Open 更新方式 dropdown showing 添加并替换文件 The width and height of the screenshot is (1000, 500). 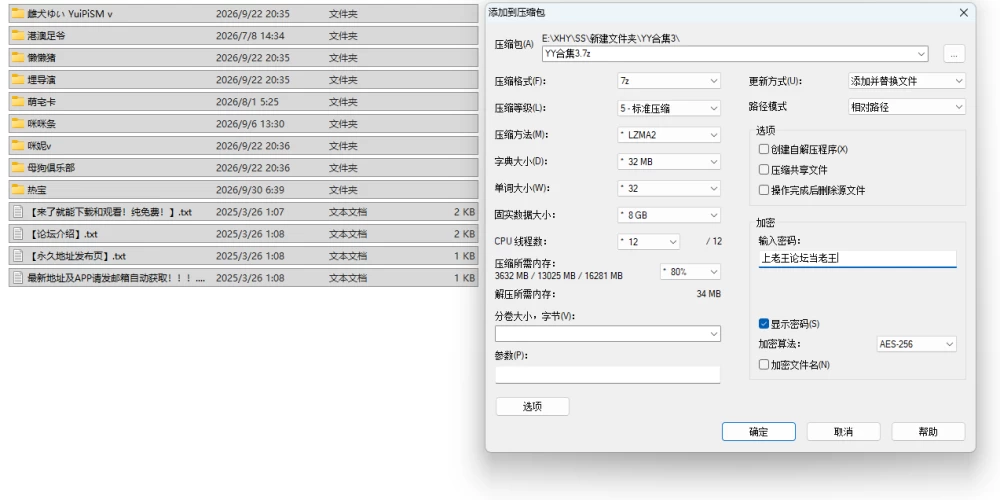[906, 81]
